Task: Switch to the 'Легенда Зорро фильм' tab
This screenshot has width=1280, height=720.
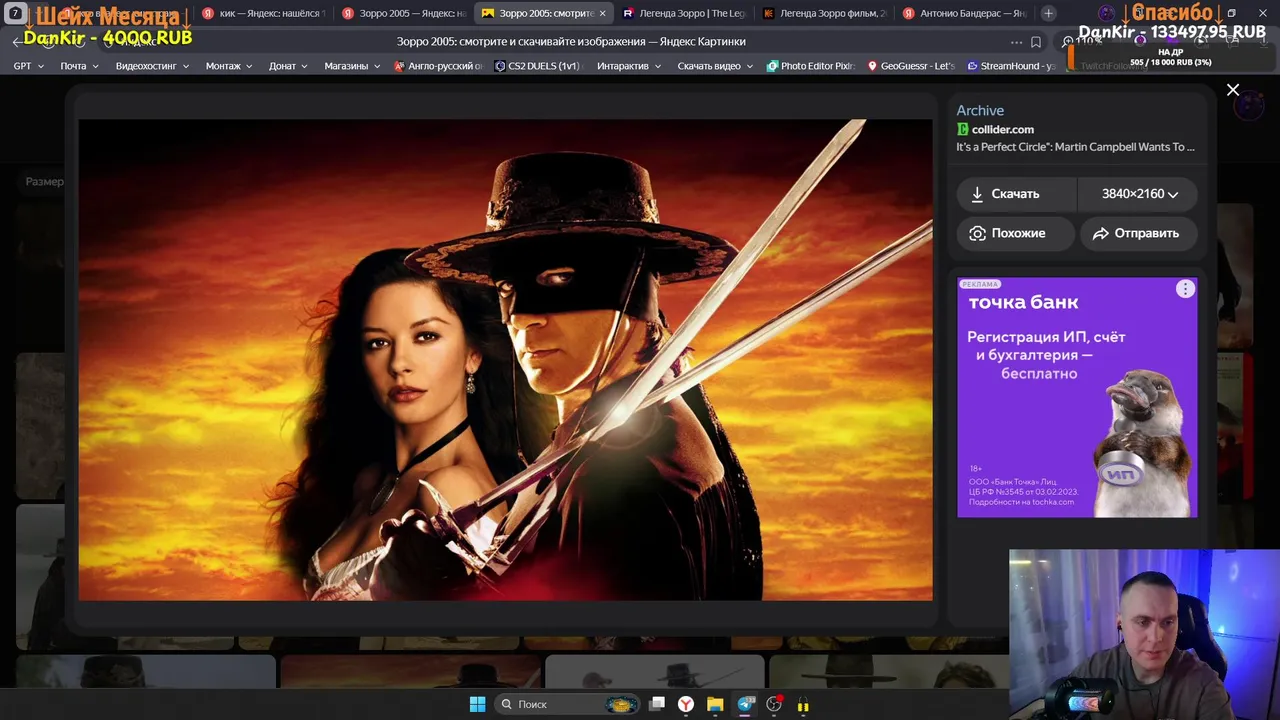Action: point(825,13)
